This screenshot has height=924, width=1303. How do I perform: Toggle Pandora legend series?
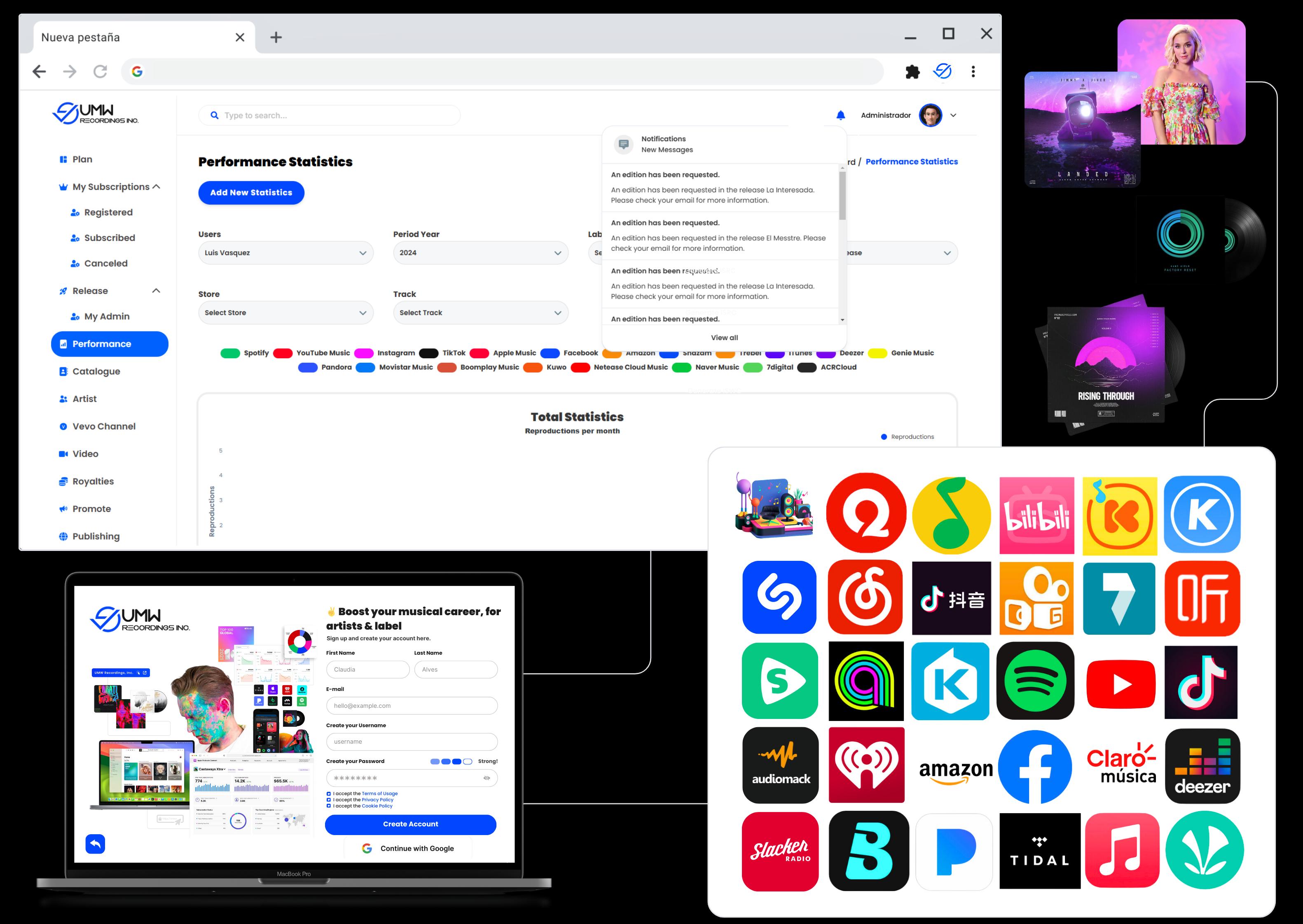pyautogui.click(x=325, y=368)
